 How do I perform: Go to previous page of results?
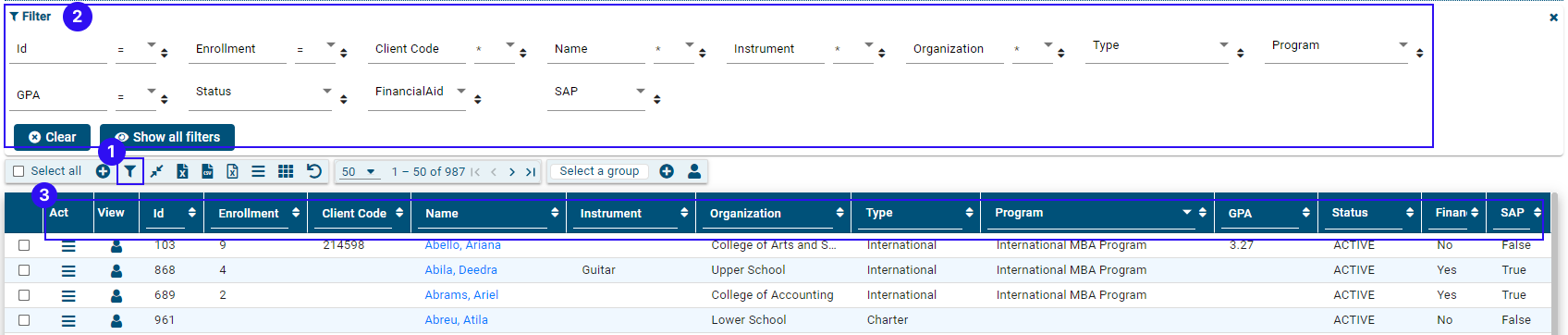pos(494,172)
